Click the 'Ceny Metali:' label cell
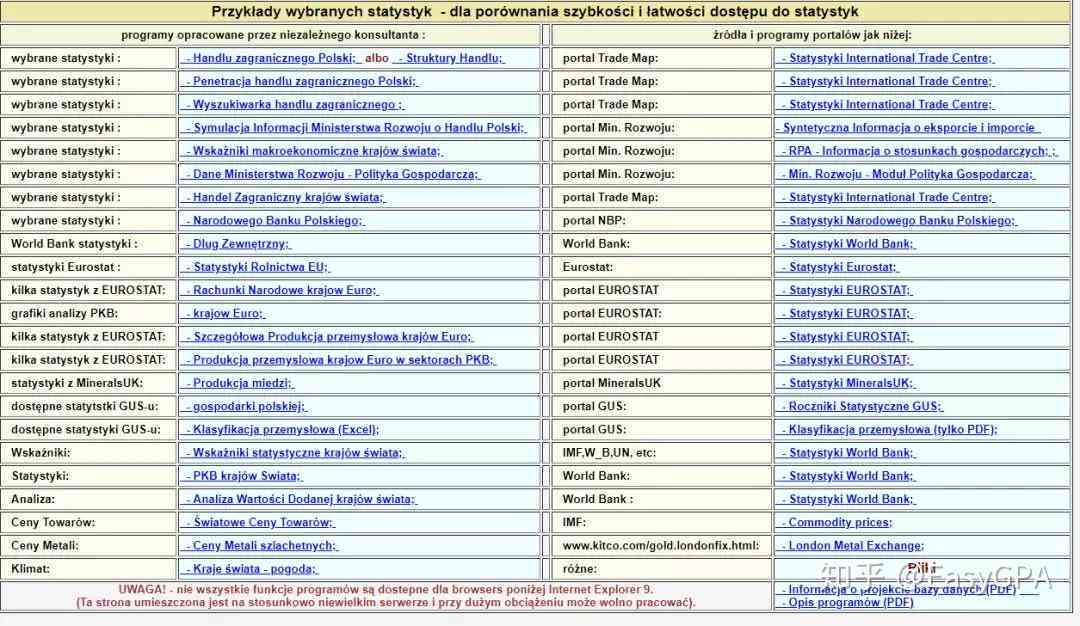 [89, 546]
